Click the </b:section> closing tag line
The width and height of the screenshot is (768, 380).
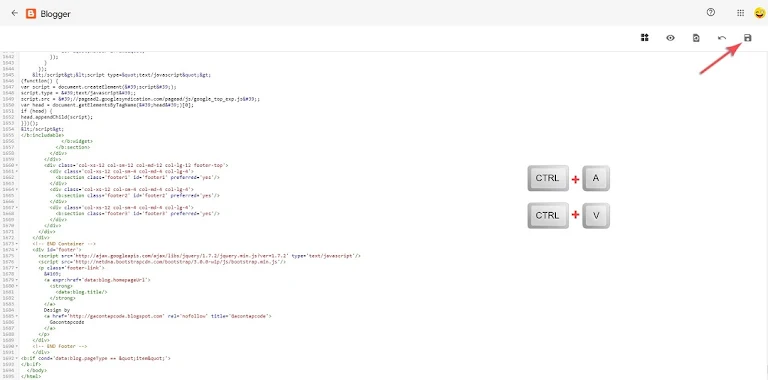(72, 147)
